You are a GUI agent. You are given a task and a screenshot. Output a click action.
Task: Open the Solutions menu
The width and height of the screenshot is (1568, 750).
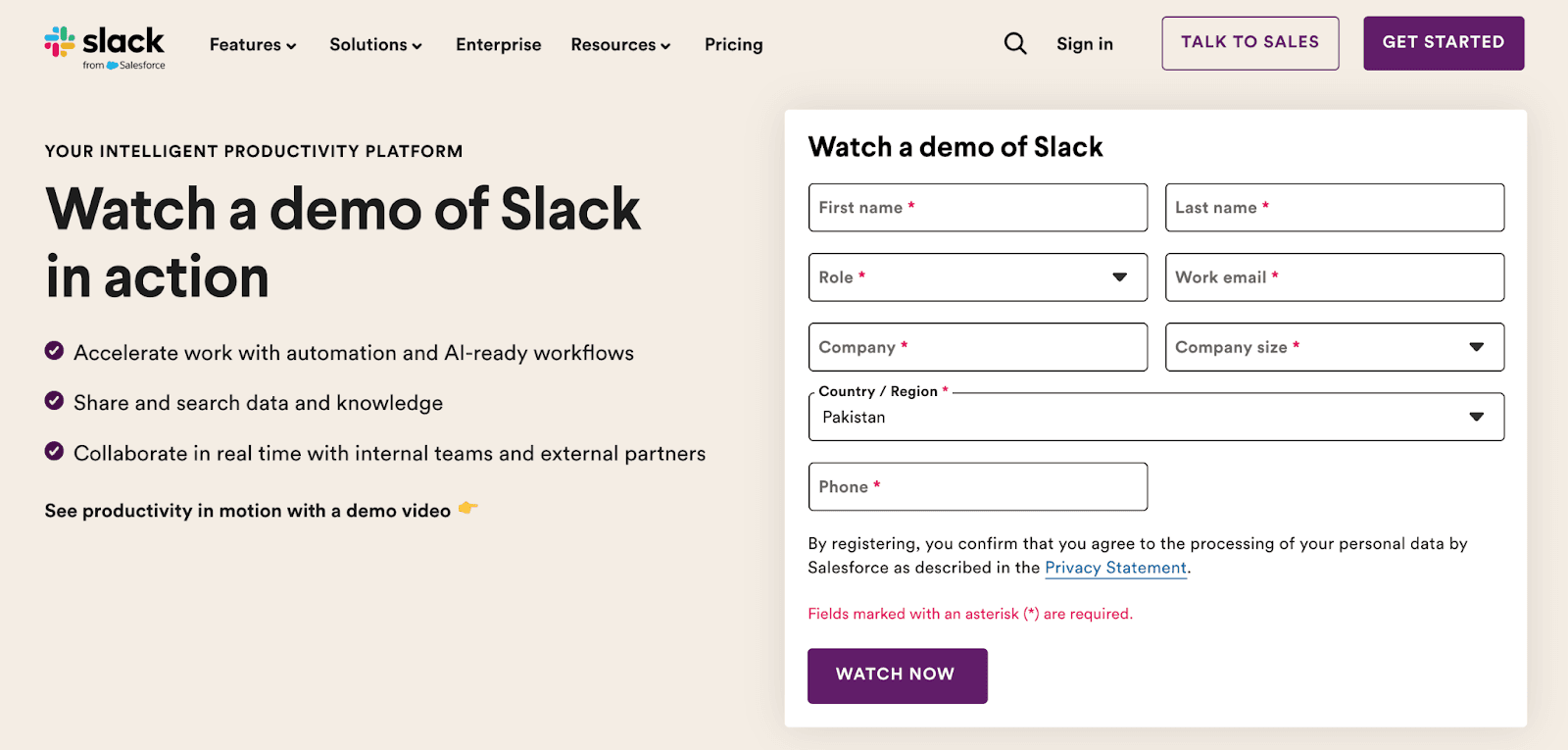(x=376, y=45)
